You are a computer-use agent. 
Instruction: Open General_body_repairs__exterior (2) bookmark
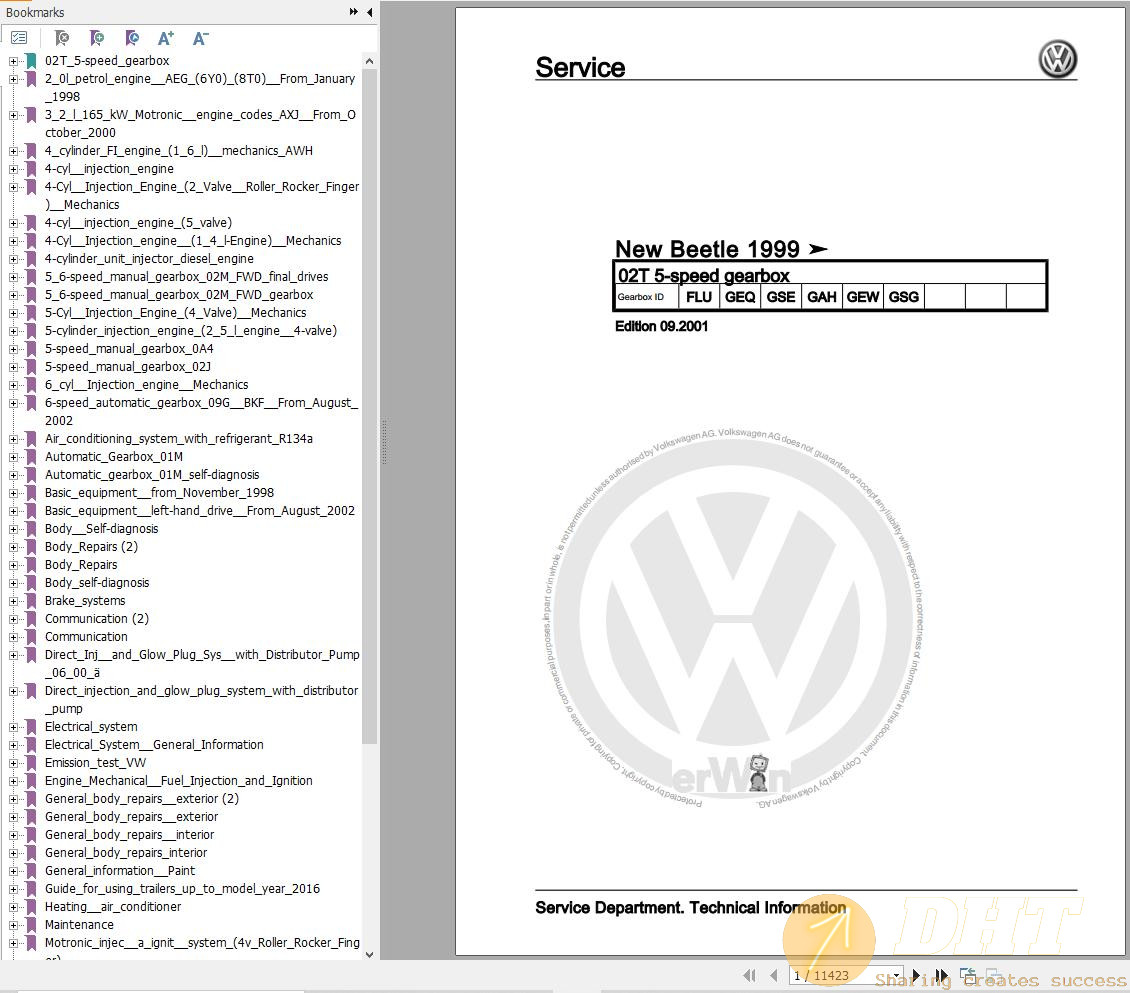(x=142, y=798)
